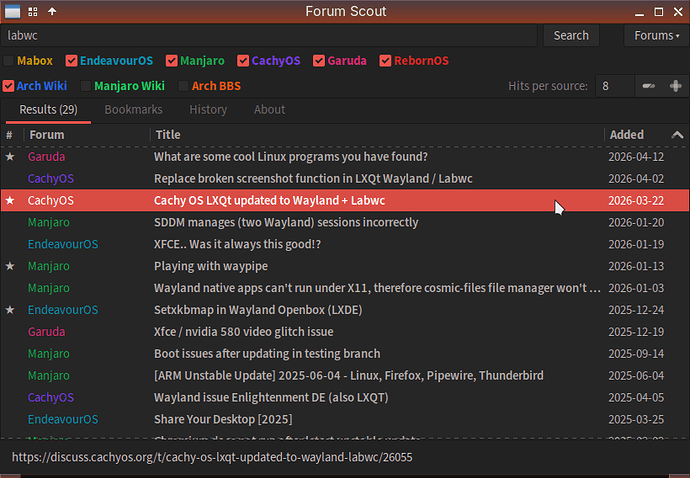This screenshot has height=478, width=690.
Task: Click the 'What are some cool Linux programs' title
Action: coord(290,157)
